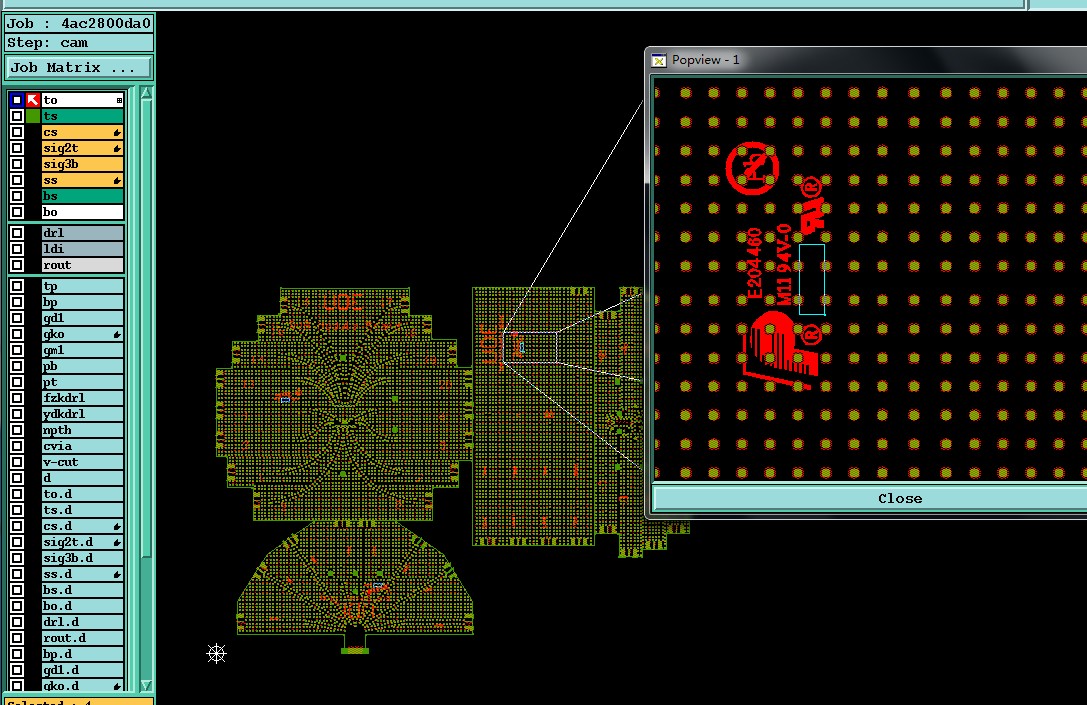
Task: Click the hand icon on the cs.d layer
Action: point(117,526)
